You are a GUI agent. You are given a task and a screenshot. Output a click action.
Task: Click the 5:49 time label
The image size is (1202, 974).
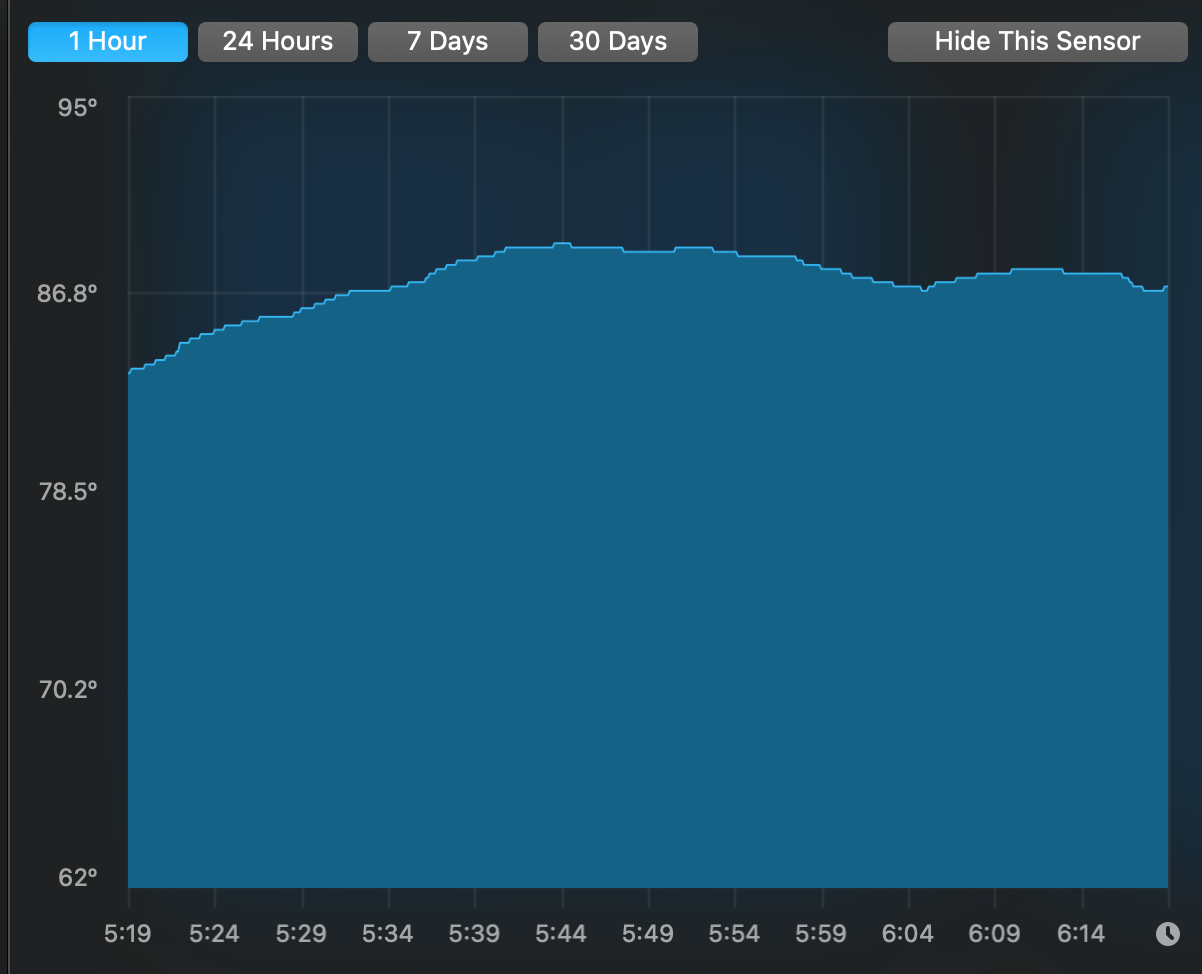[x=648, y=934]
